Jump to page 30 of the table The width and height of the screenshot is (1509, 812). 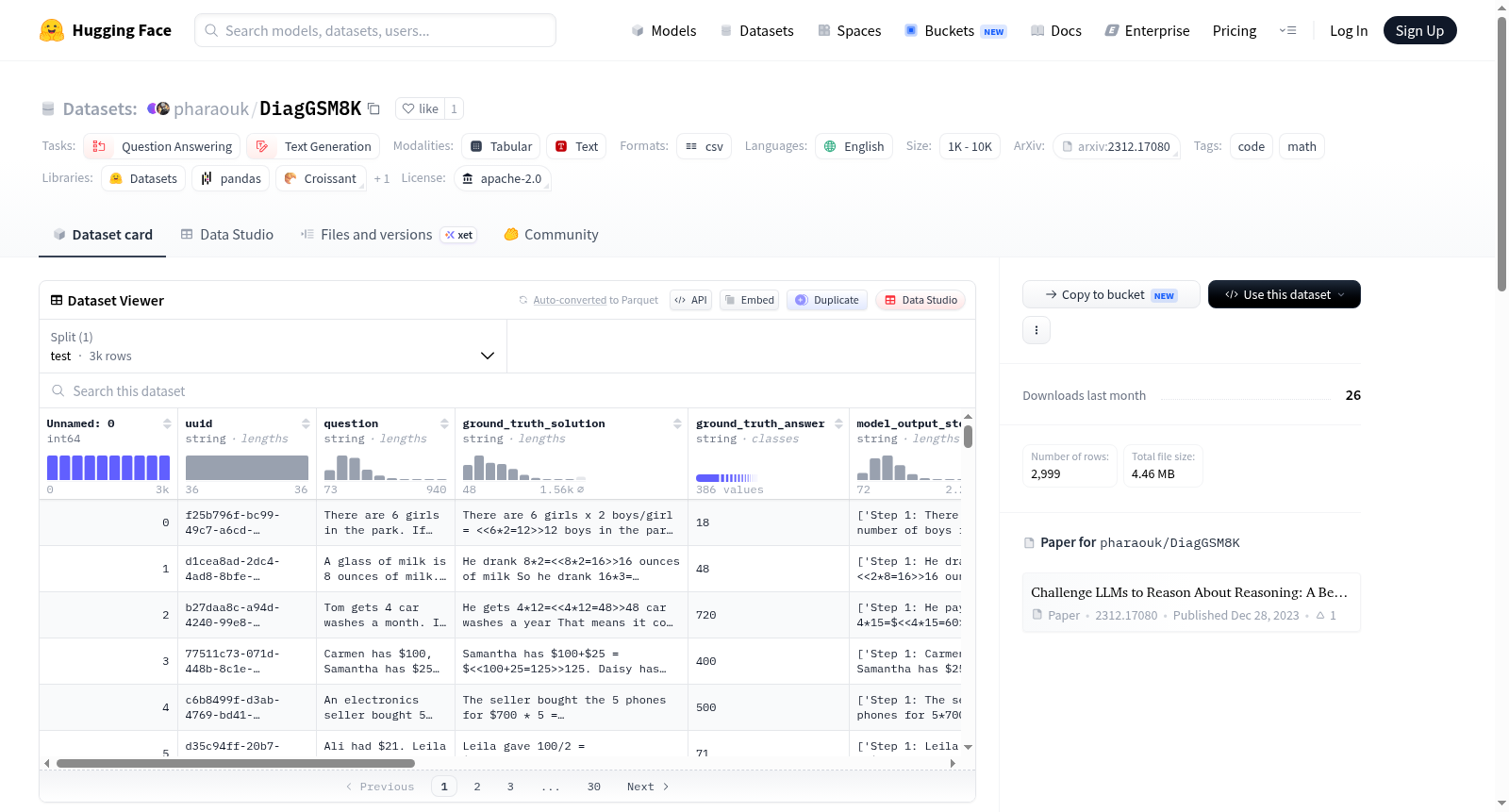click(594, 787)
